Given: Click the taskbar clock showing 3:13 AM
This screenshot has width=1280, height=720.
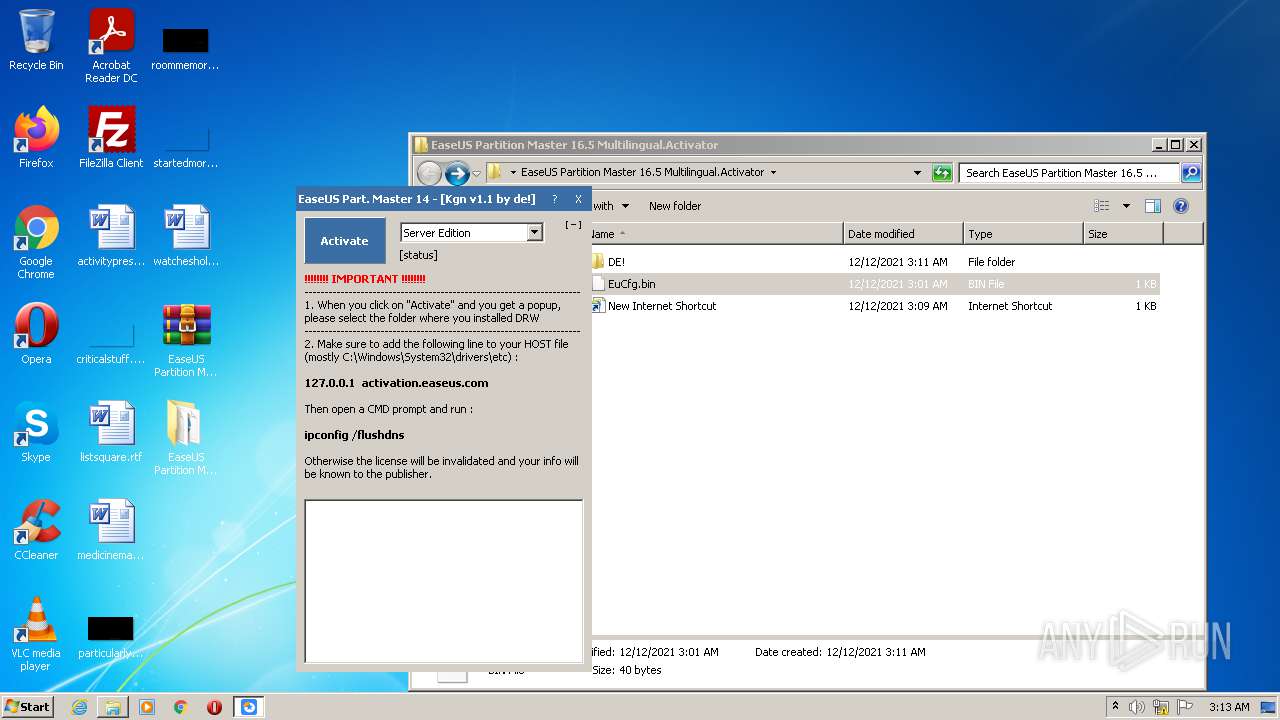Looking at the screenshot, I should click(1229, 707).
